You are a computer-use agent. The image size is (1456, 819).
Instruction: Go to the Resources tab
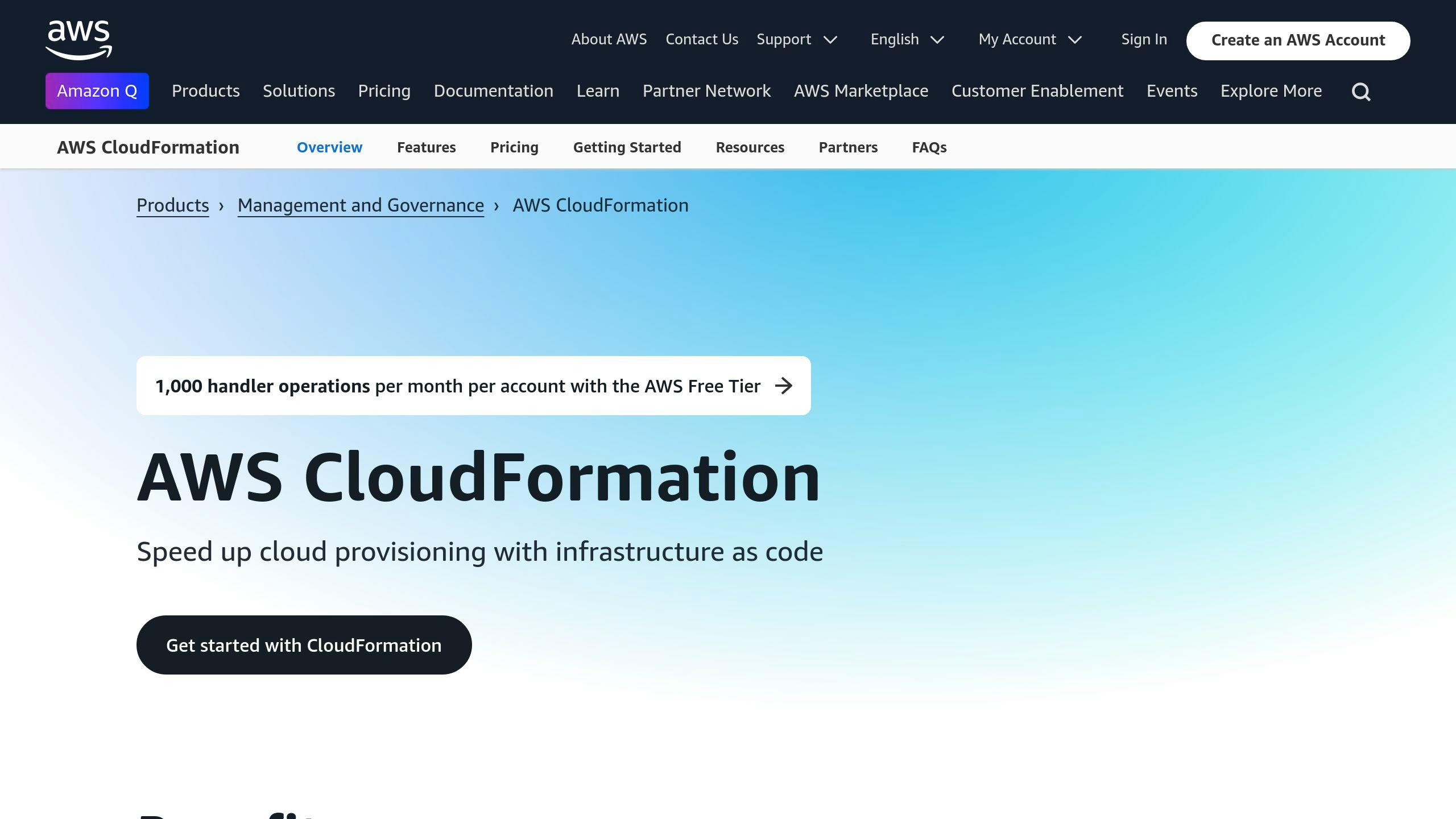pyautogui.click(x=750, y=147)
